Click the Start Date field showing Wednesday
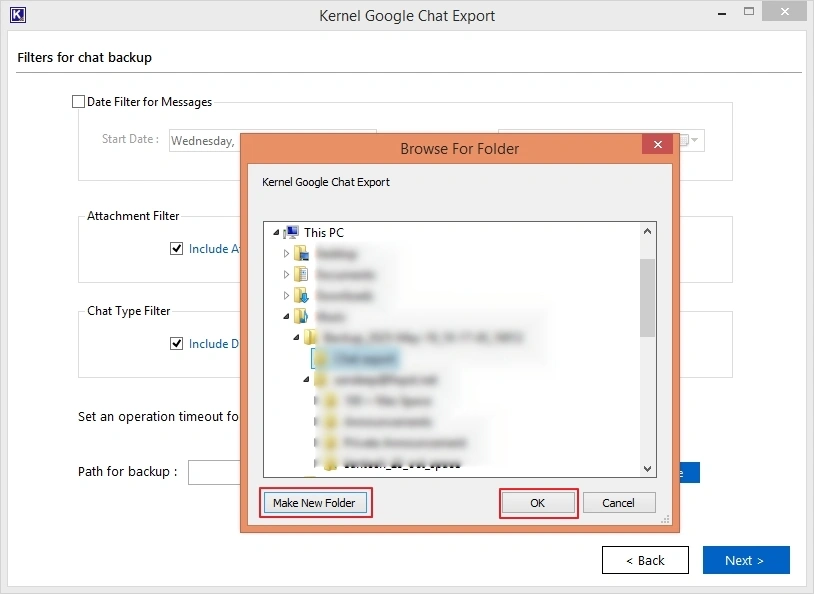Screen dimensions: 814x594 205,141
